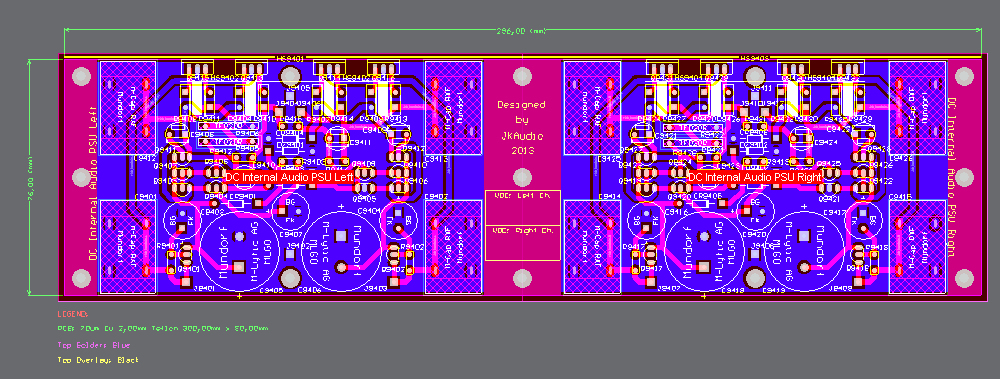The image size is (1000, 379).
Task: Click the J9401 designator label
Action: point(203,288)
